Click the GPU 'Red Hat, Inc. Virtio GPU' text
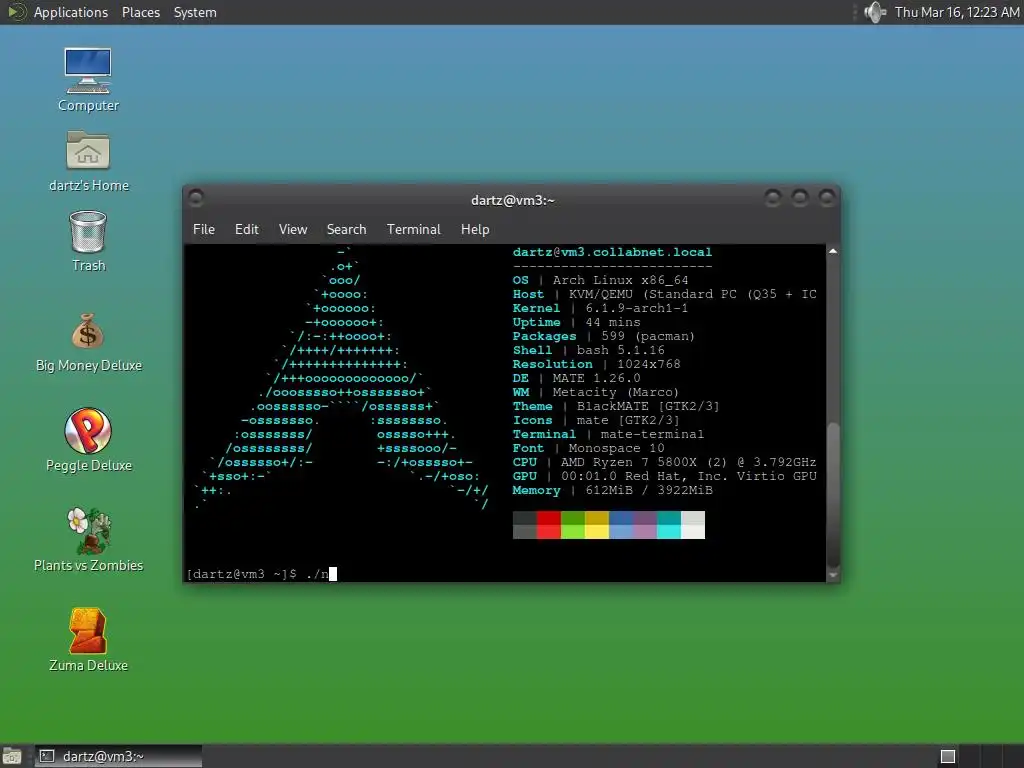Image resolution: width=1024 pixels, height=768 pixels. 721,476
